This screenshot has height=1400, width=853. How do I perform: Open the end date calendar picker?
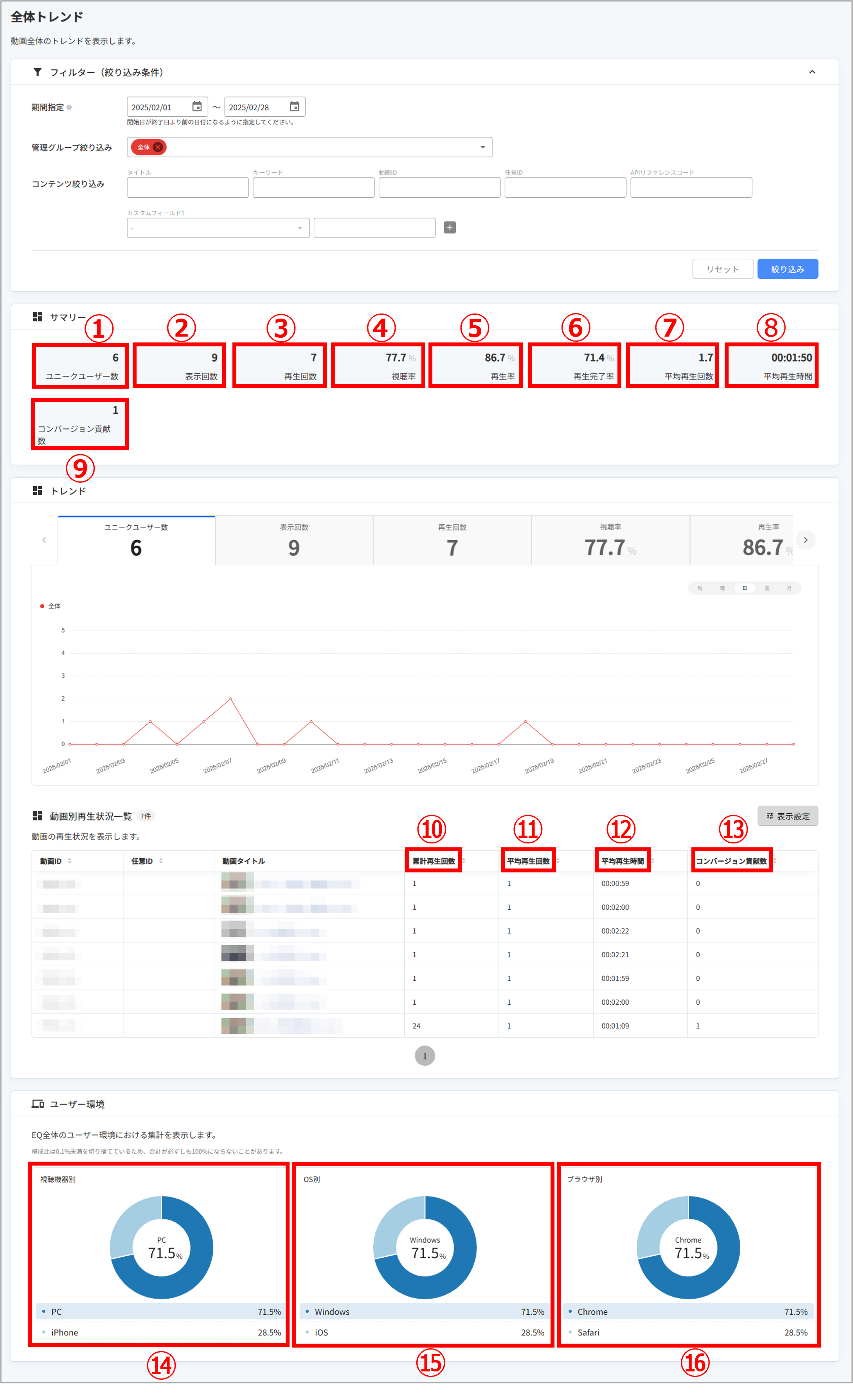coord(294,107)
